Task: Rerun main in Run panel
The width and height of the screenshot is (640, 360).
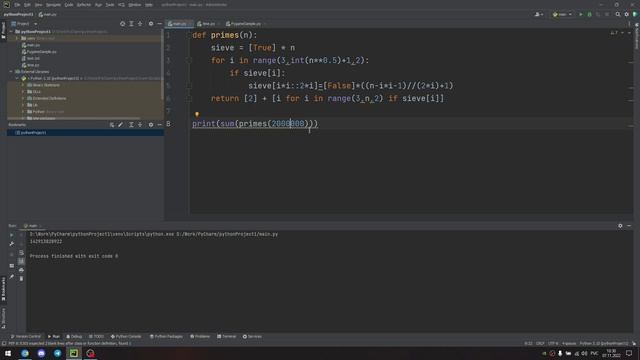Action: point(11,235)
